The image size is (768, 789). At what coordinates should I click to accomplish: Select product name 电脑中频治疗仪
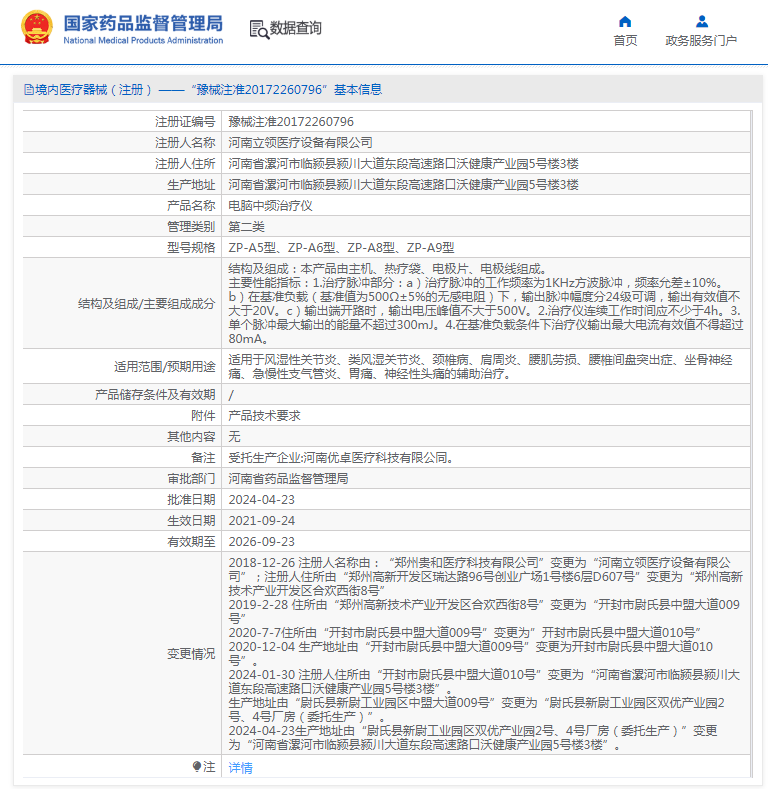pyautogui.click(x=270, y=205)
